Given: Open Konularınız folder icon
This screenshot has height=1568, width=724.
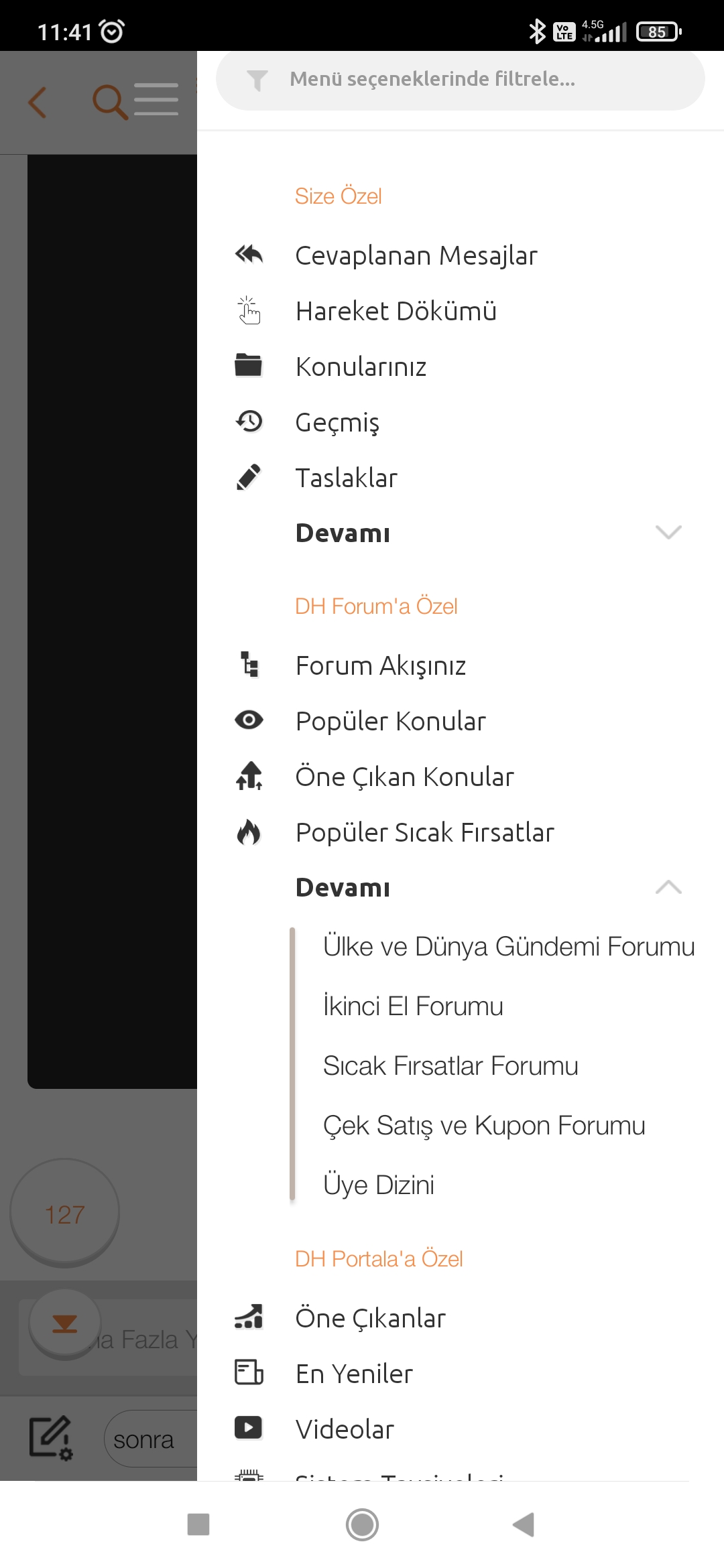Looking at the screenshot, I should coord(249,366).
